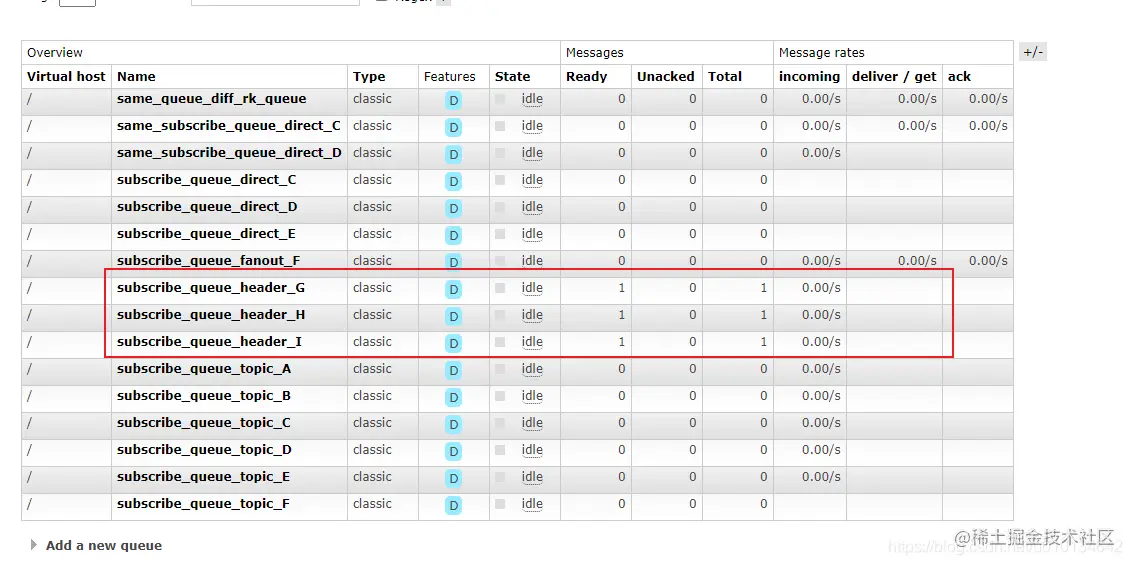Screen dimensions: 1132x565
Task: Click the D durable badge for same_subscribe_queue_direct_D
Action: [x=453, y=155]
